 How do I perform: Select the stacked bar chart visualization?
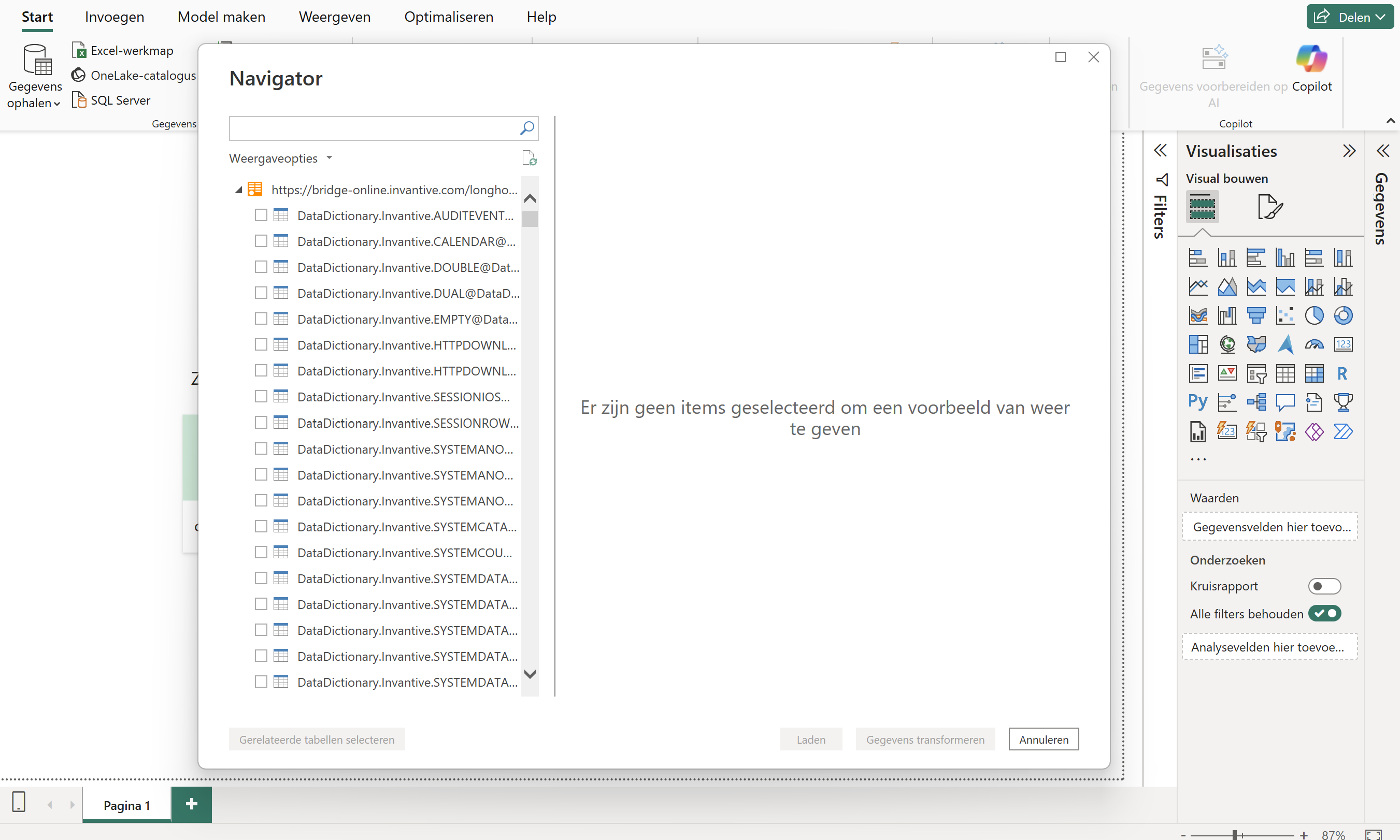pos(1198,257)
